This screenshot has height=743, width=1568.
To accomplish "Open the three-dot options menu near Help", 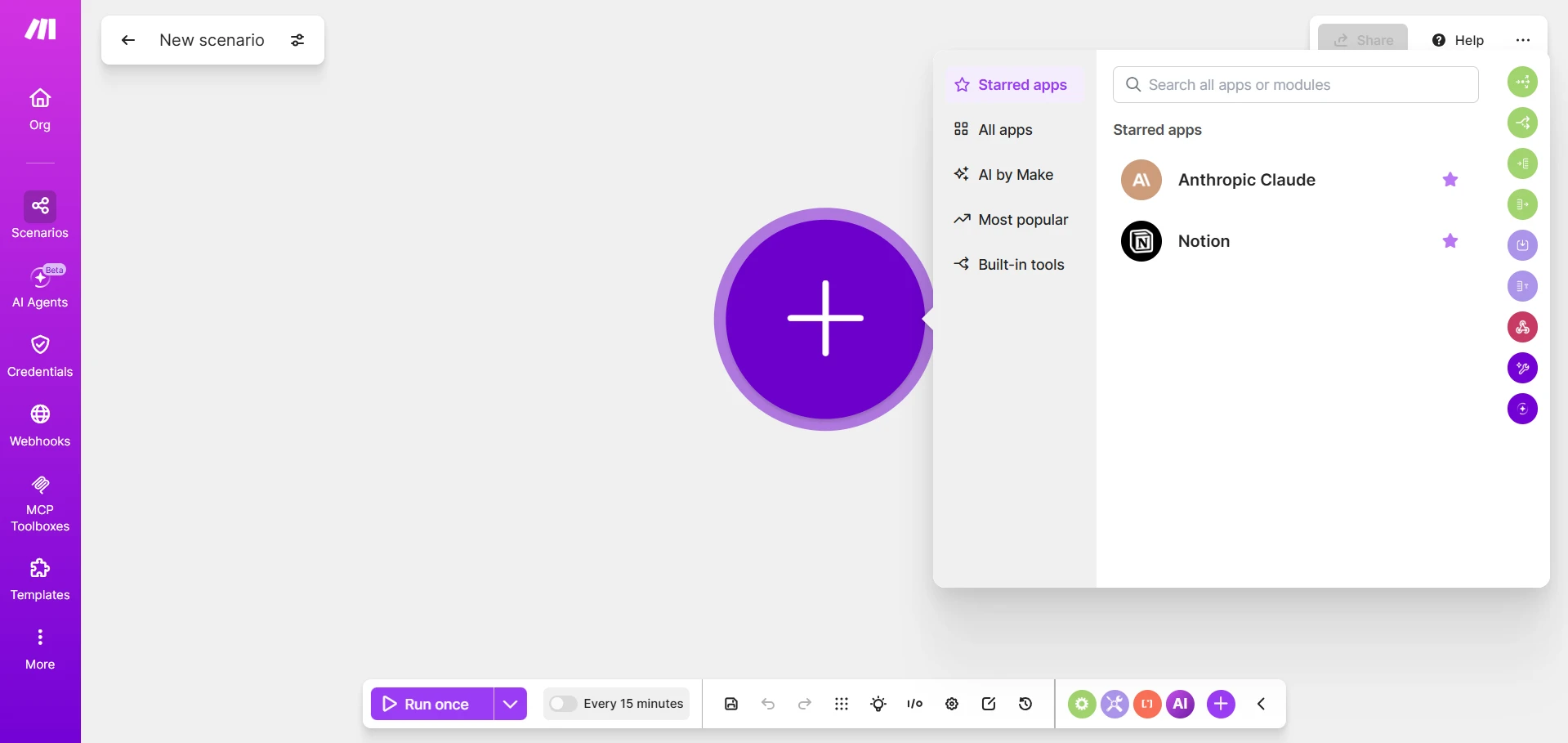I will coord(1523,40).
